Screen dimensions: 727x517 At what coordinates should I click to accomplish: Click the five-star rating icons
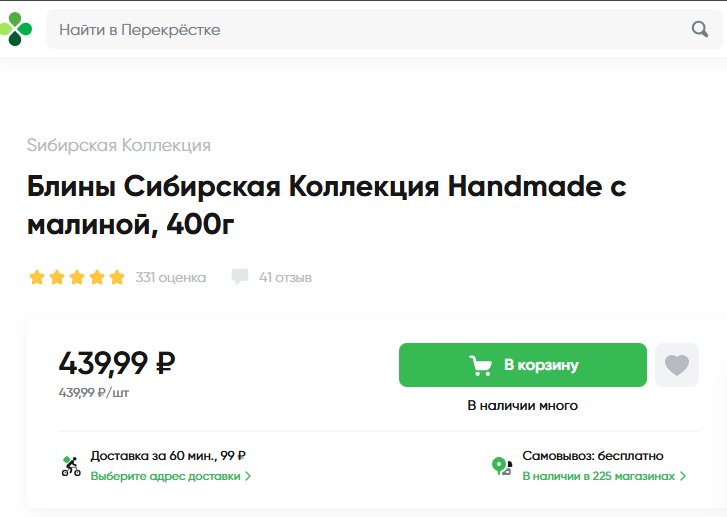click(x=77, y=277)
